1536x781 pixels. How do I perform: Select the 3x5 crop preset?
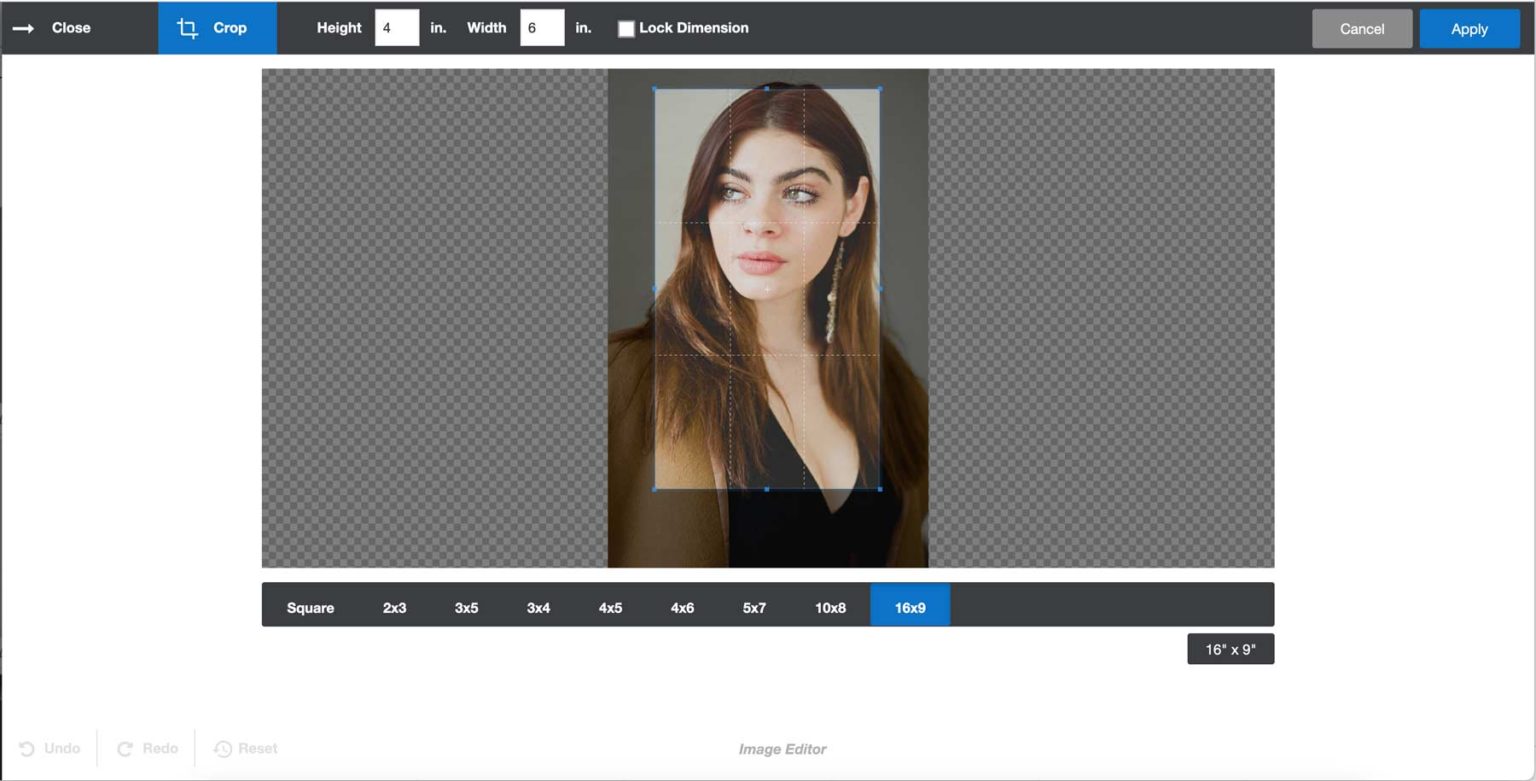(465, 607)
